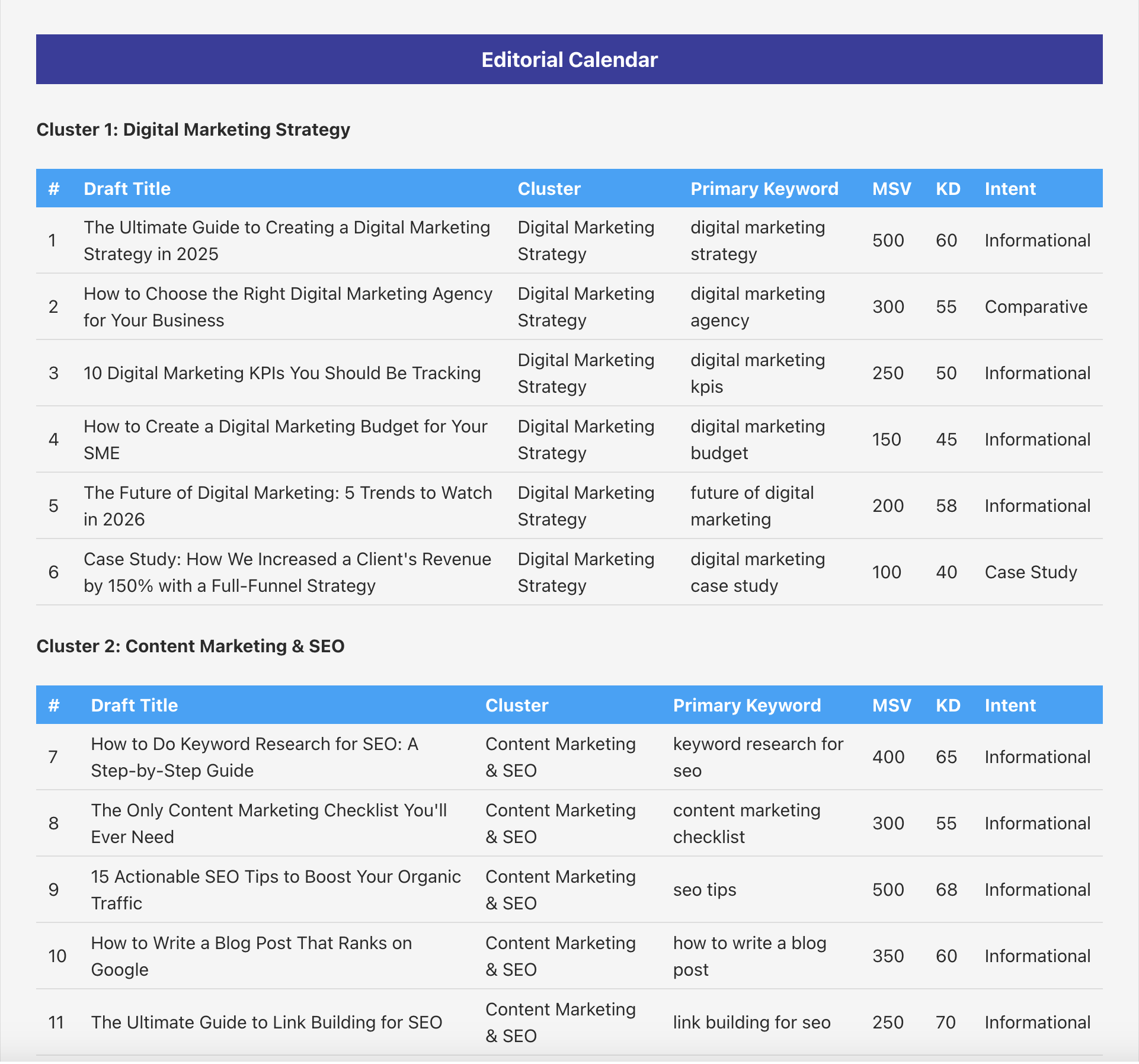Click the seo tips keyword cell
This screenshot has width=1139, height=1064.
[x=705, y=890]
